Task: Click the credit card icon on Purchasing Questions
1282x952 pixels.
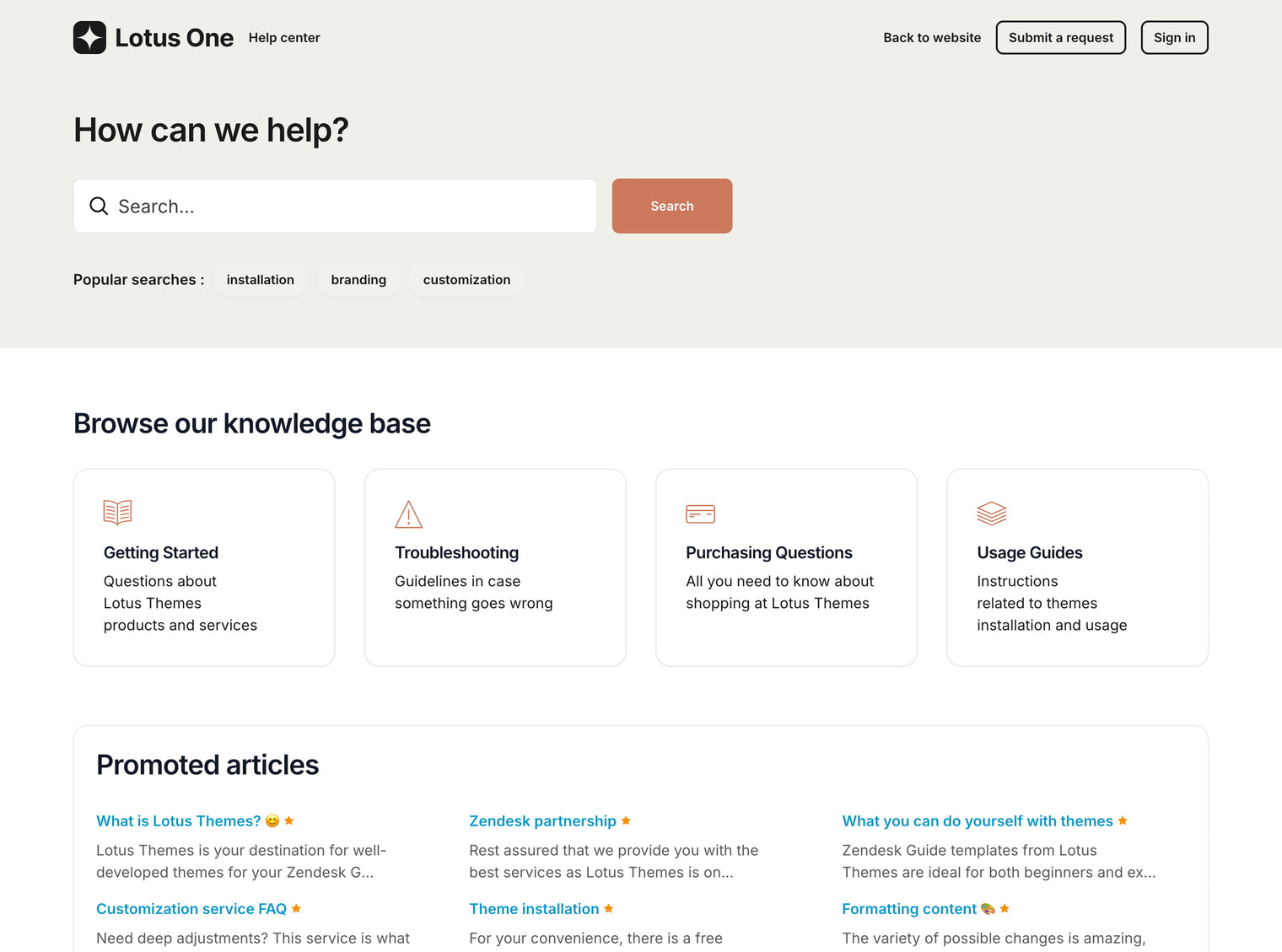Action: click(x=700, y=514)
